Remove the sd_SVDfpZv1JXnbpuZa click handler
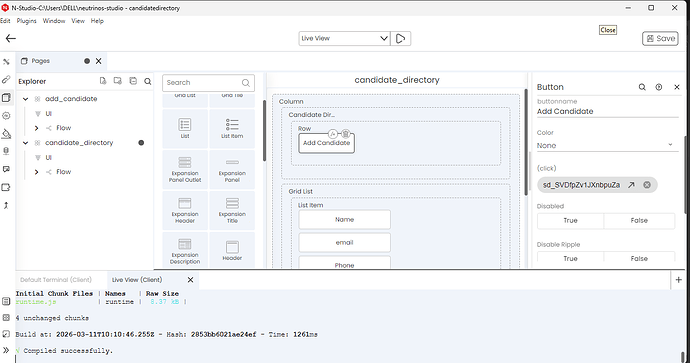The height and width of the screenshot is (363, 690). (647, 185)
